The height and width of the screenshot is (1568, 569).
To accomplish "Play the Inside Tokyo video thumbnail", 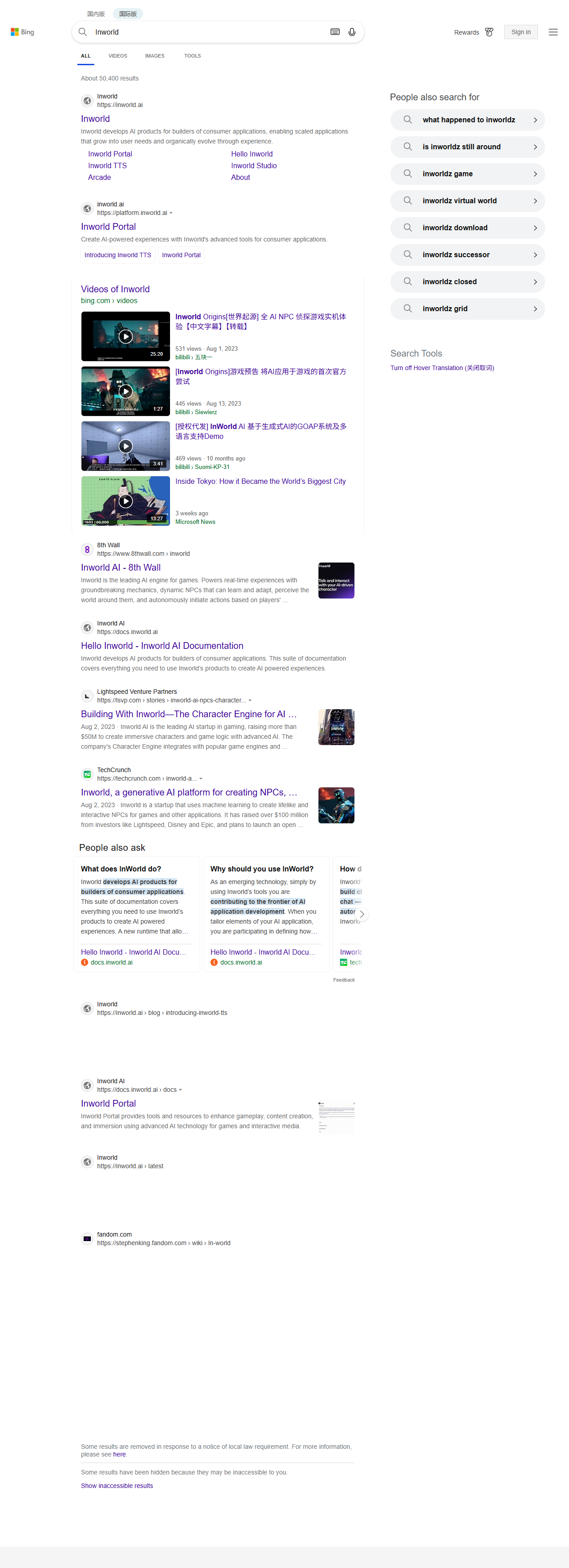I will click(125, 501).
